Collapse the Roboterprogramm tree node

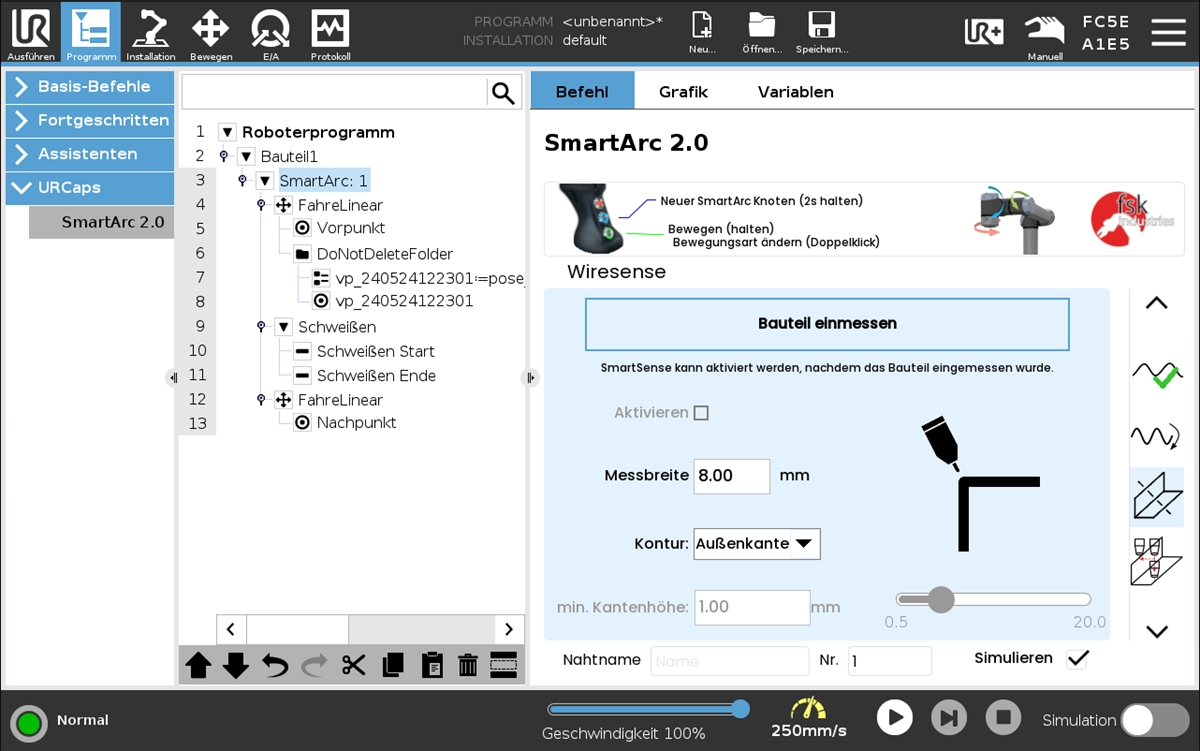coord(227,132)
